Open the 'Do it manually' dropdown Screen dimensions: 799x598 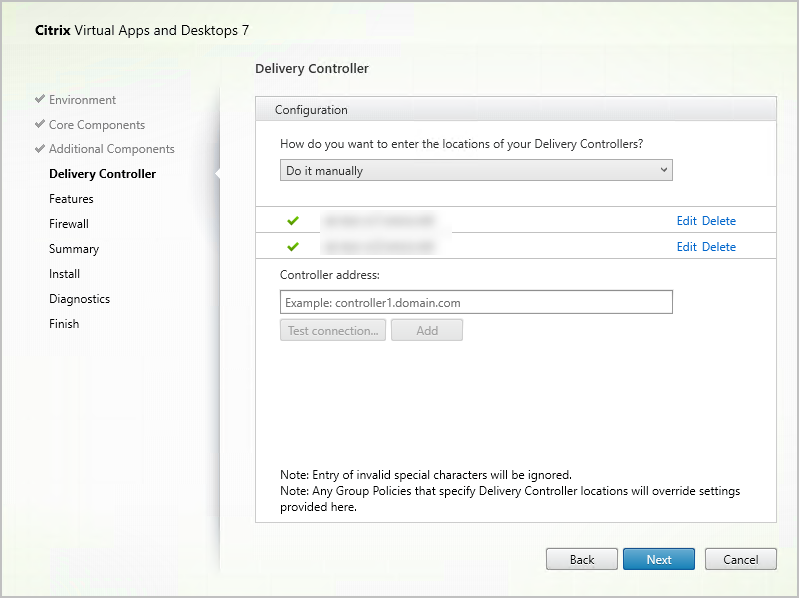476,171
